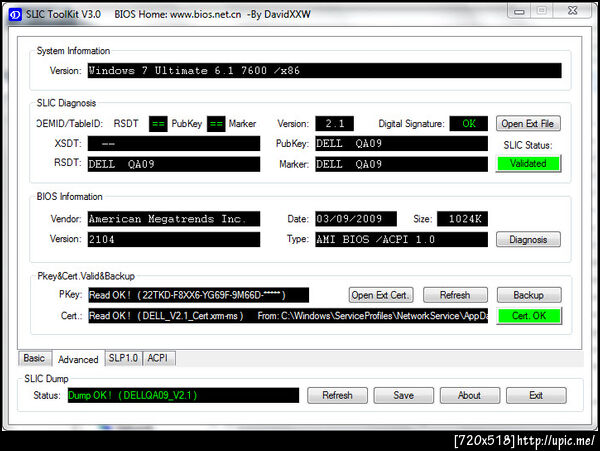Select the ACPI tab
600x451 pixels.
(158, 358)
